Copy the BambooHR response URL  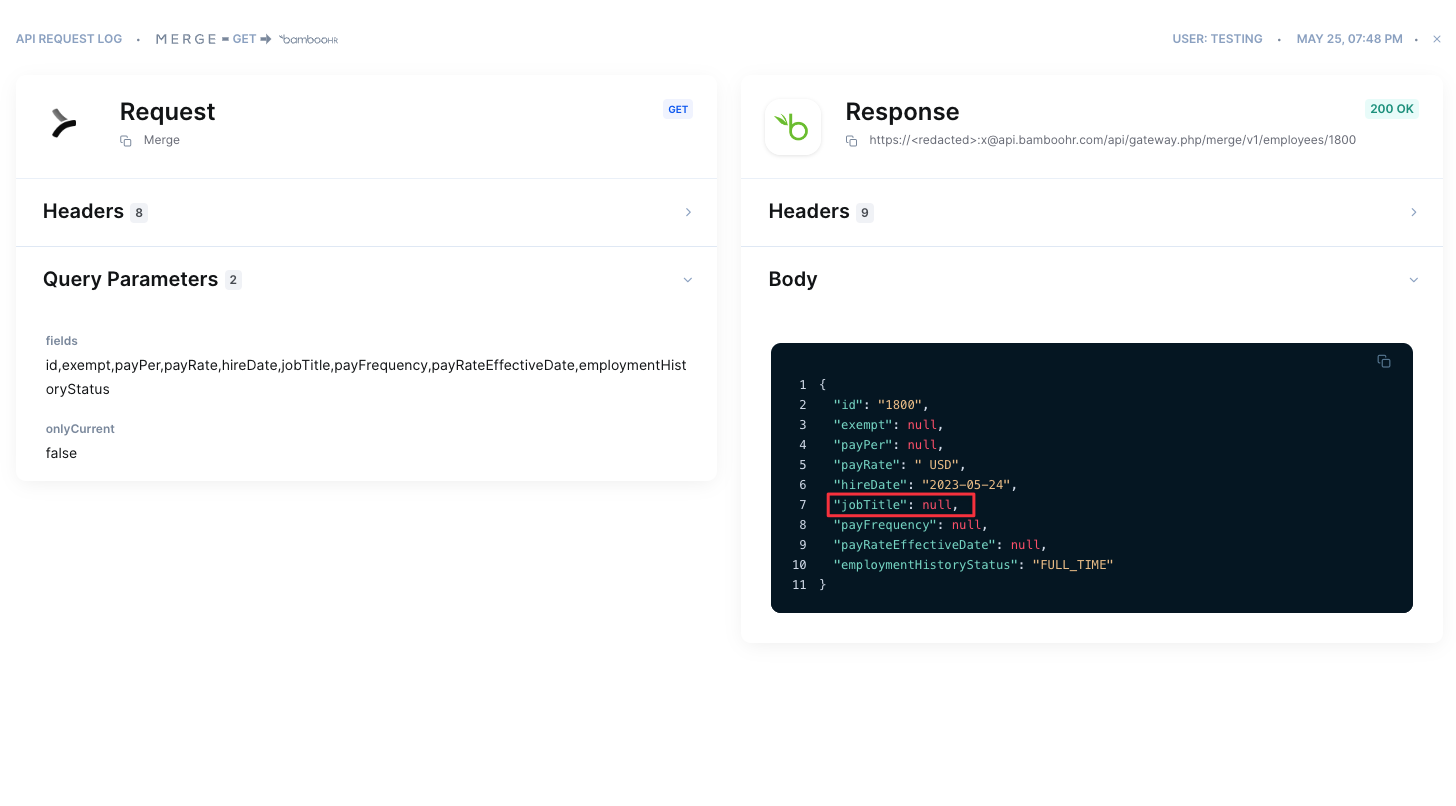tap(852, 141)
